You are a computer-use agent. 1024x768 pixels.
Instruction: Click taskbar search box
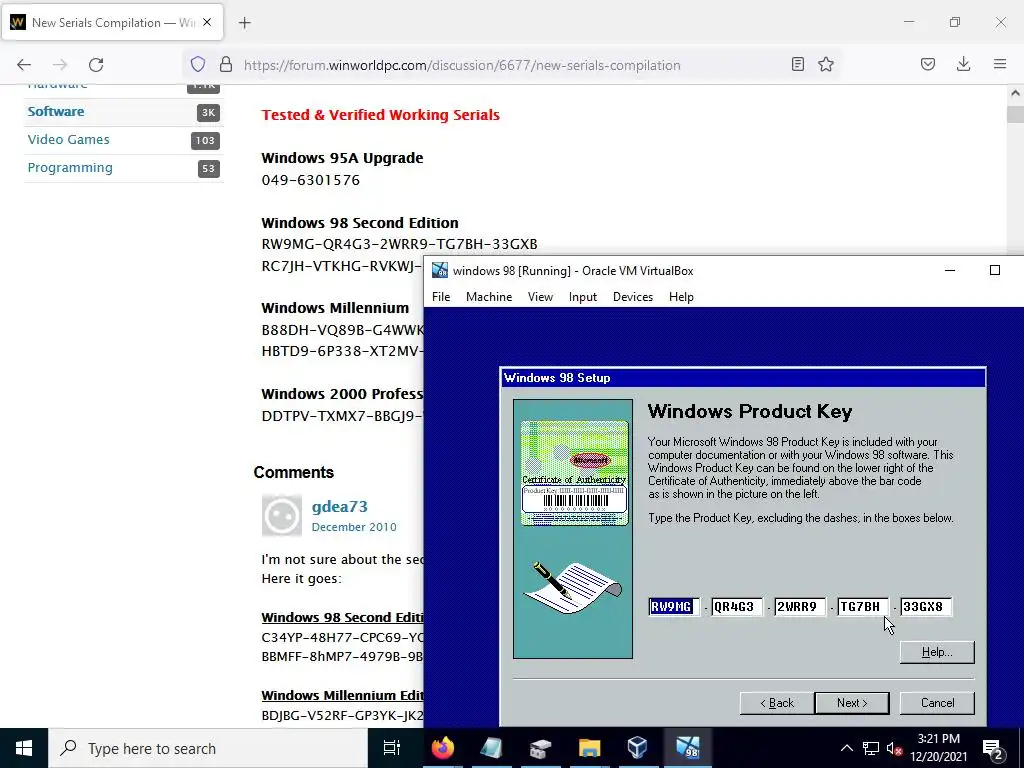click(208, 748)
